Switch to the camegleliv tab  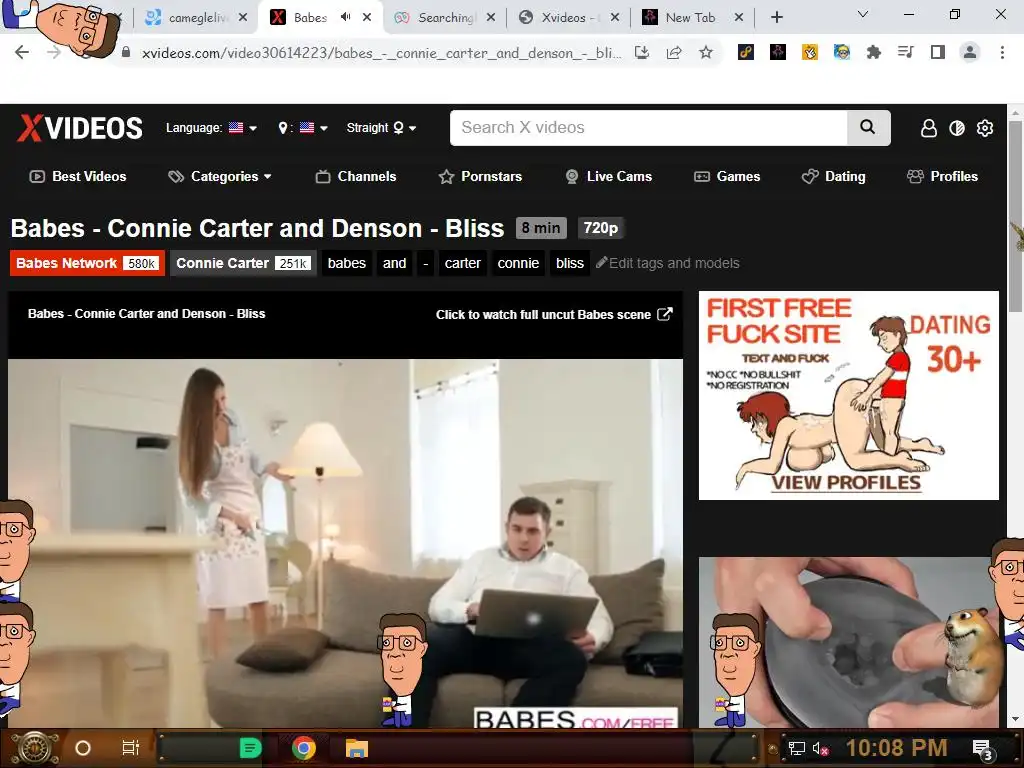(x=197, y=18)
